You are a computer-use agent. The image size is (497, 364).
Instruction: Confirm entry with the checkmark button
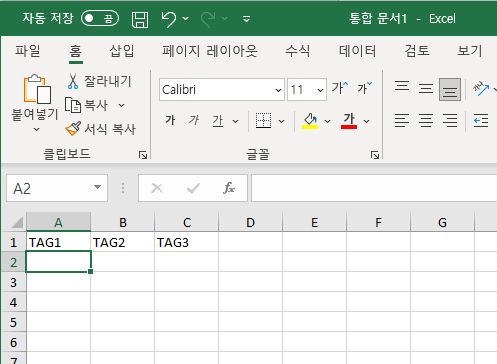click(193, 189)
